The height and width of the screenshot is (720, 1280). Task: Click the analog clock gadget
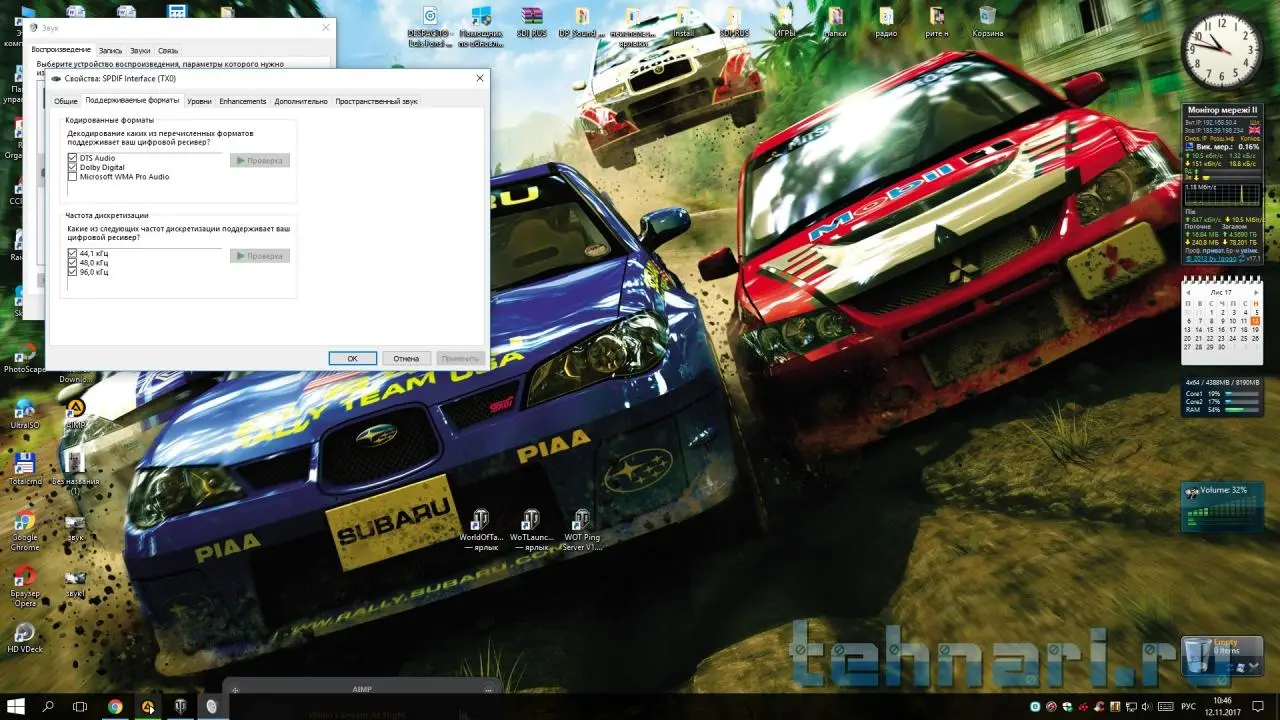click(x=1222, y=51)
